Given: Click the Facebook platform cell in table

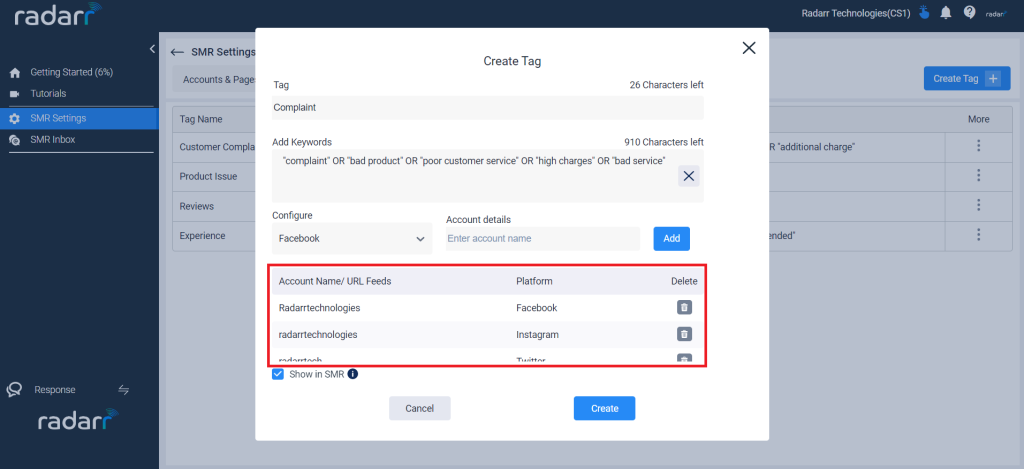Looking at the screenshot, I should tap(537, 308).
